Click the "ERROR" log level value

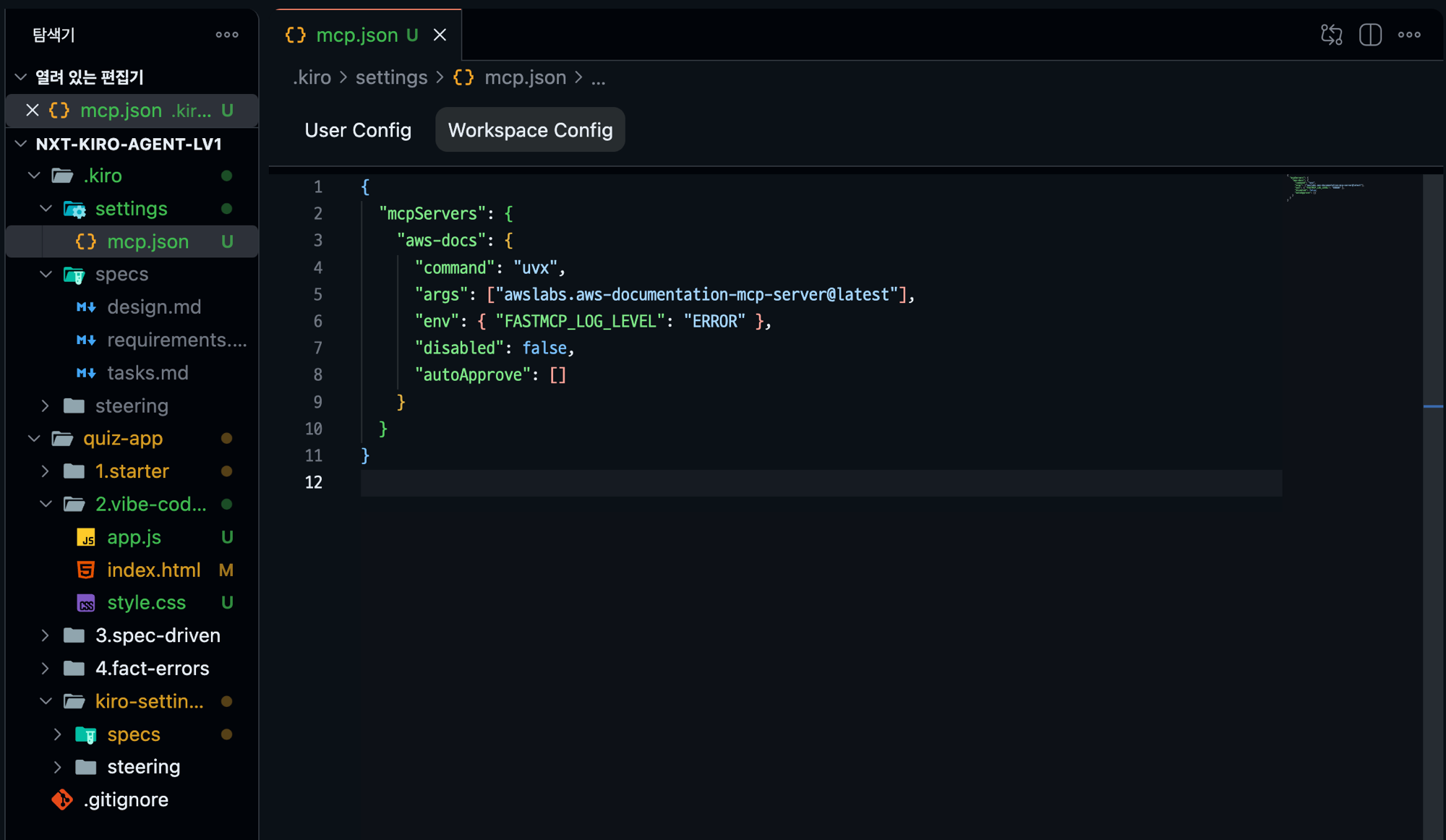[x=714, y=321]
